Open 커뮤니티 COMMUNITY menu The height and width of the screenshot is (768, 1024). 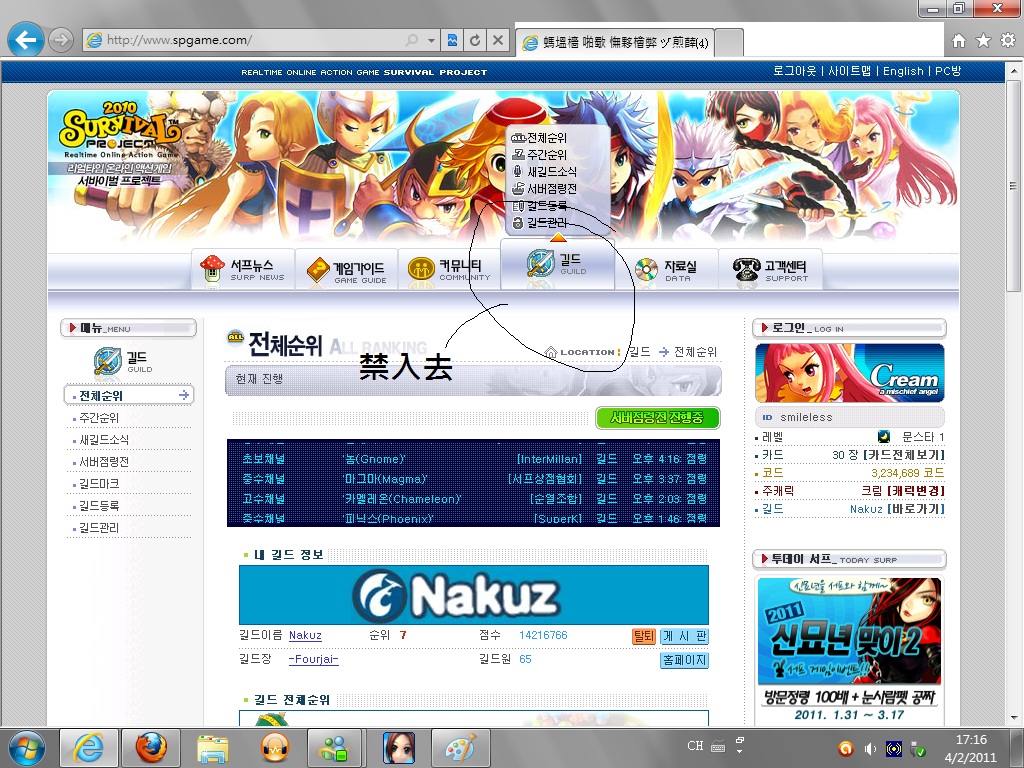[x=449, y=269]
